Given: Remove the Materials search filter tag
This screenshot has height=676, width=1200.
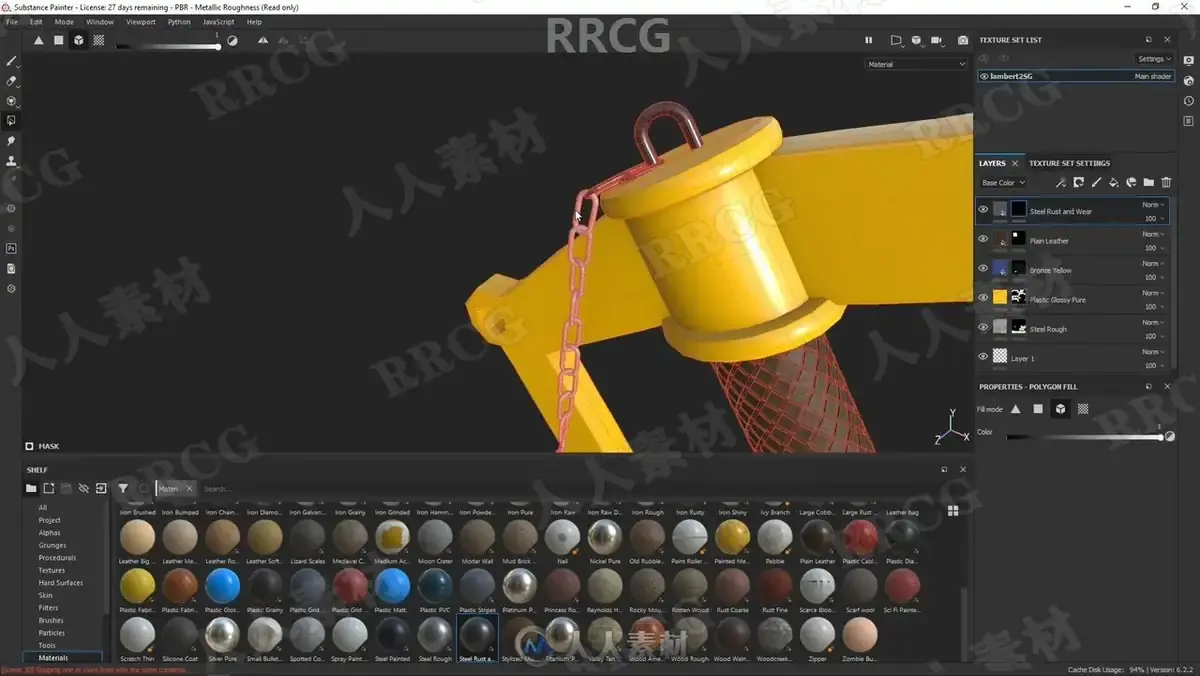Looking at the screenshot, I should point(189,489).
